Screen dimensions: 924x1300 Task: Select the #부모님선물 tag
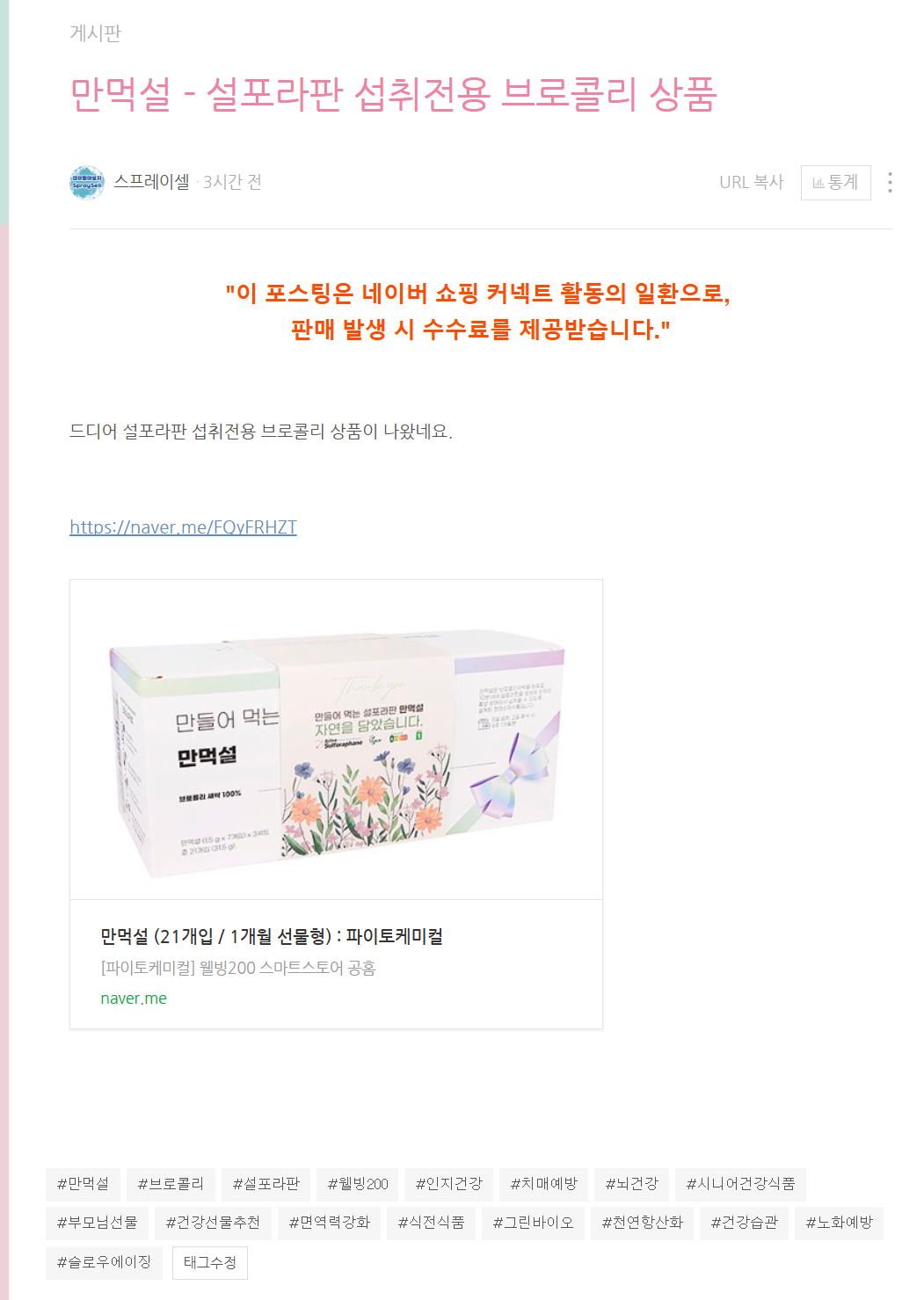(97, 1223)
